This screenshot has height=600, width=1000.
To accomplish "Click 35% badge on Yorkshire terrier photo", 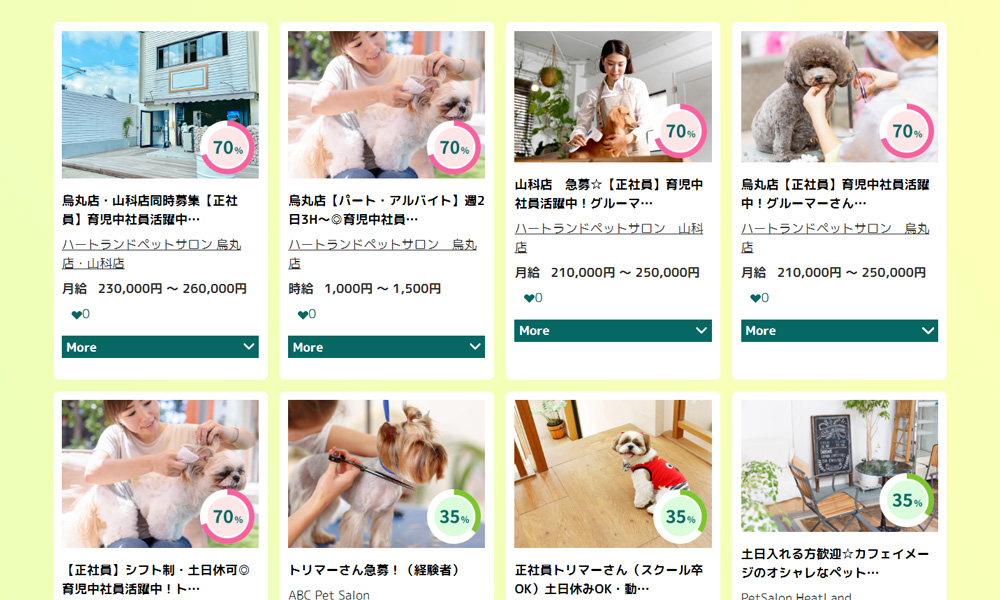I will (x=454, y=516).
